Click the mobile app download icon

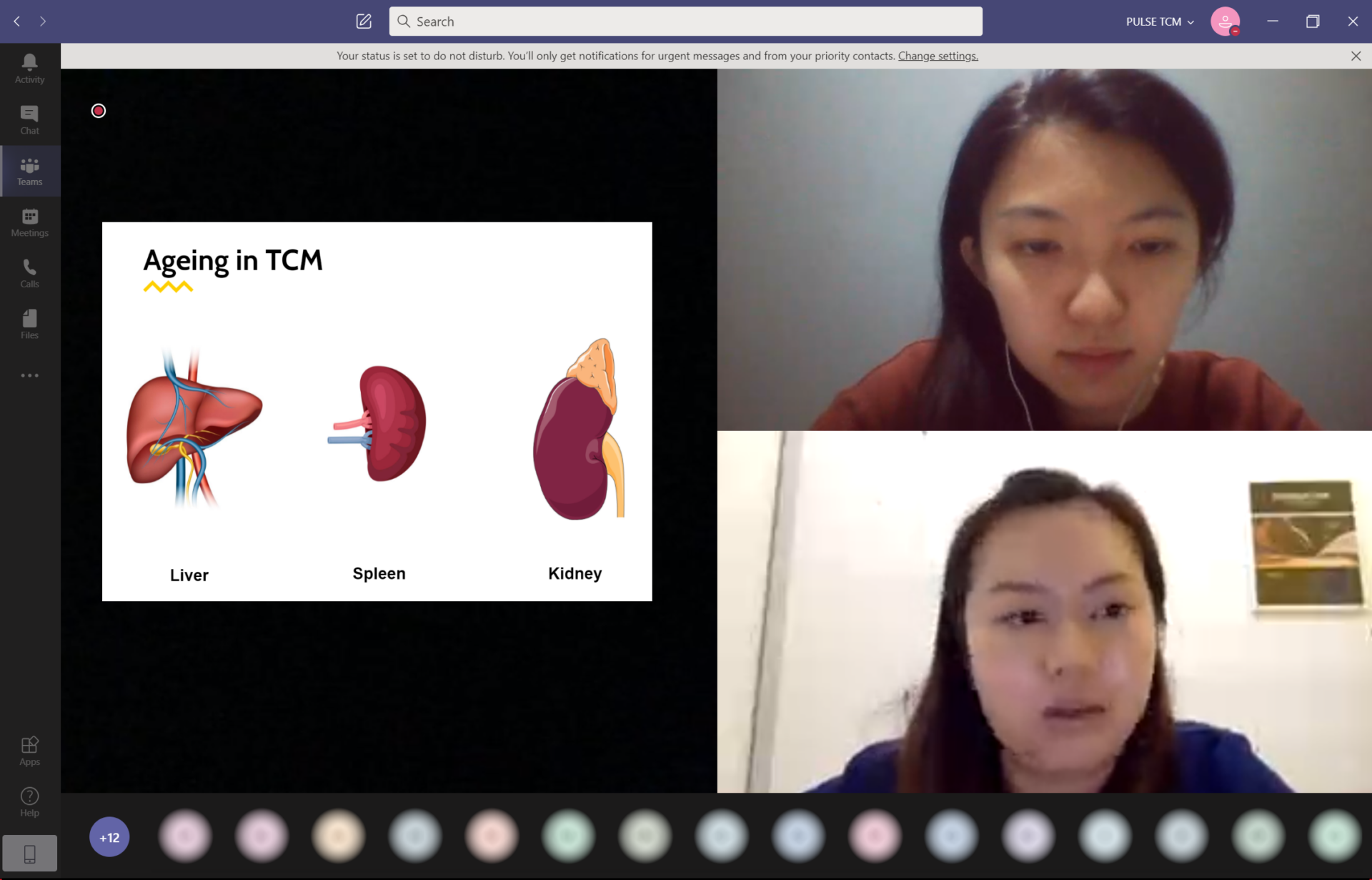[x=29, y=854]
